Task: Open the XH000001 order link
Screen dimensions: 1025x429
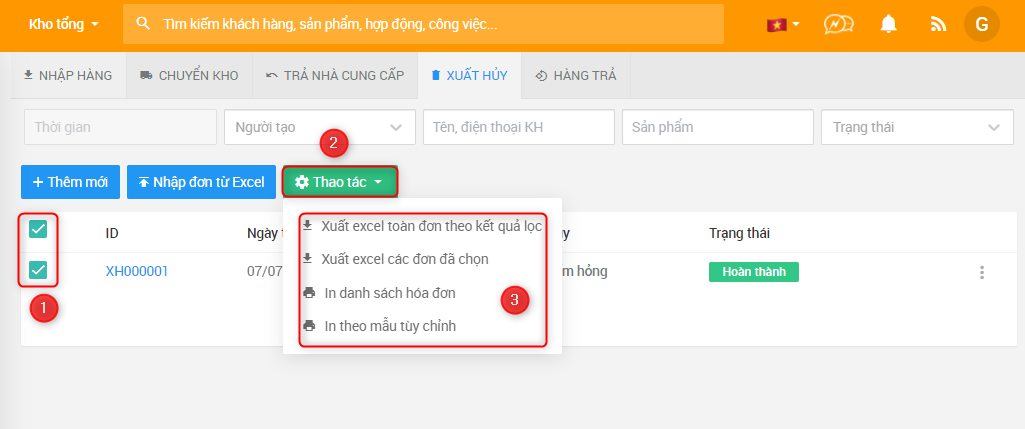Action: click(137, 271)
